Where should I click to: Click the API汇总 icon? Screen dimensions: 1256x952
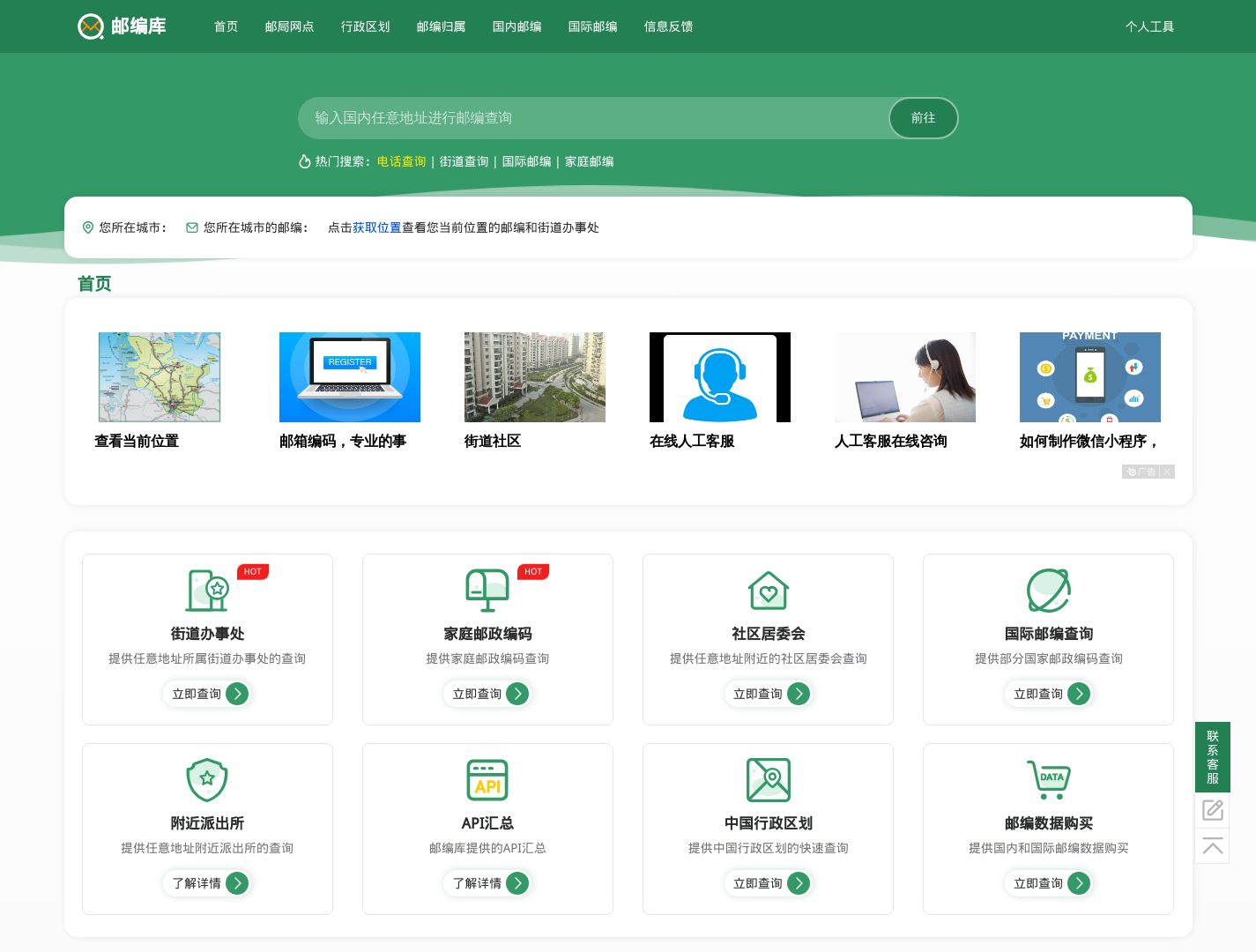[x=487, y=780]
